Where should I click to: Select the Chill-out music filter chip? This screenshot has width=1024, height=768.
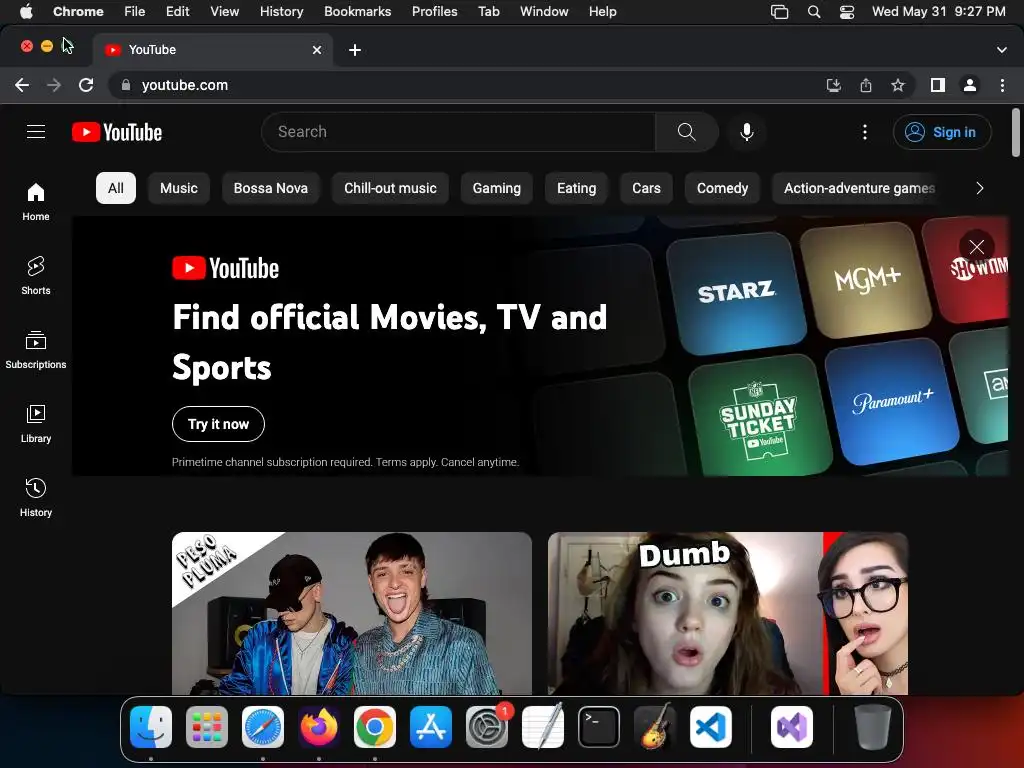[x=390, y=188]
